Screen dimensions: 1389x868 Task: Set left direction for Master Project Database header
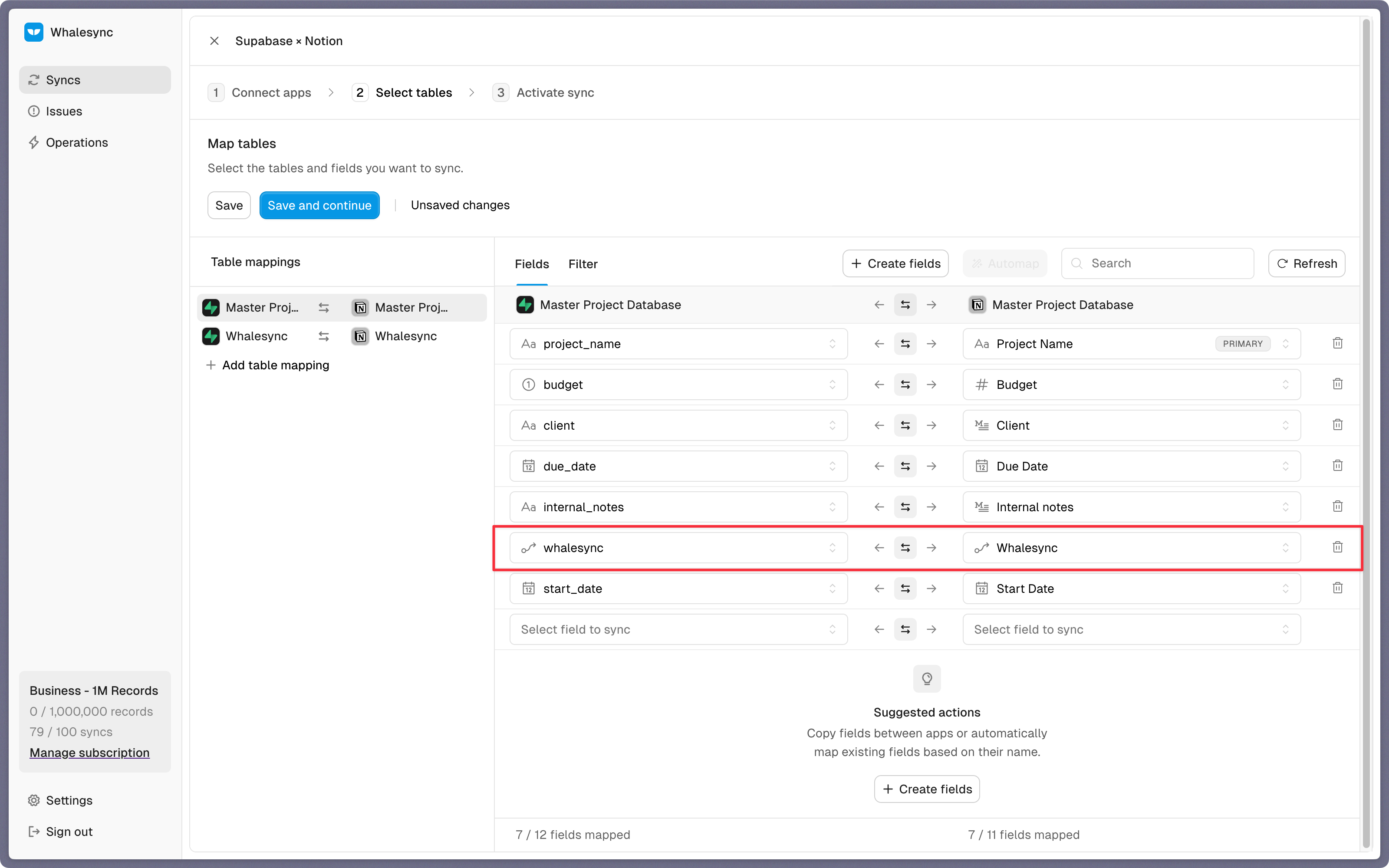coord(879,305)
